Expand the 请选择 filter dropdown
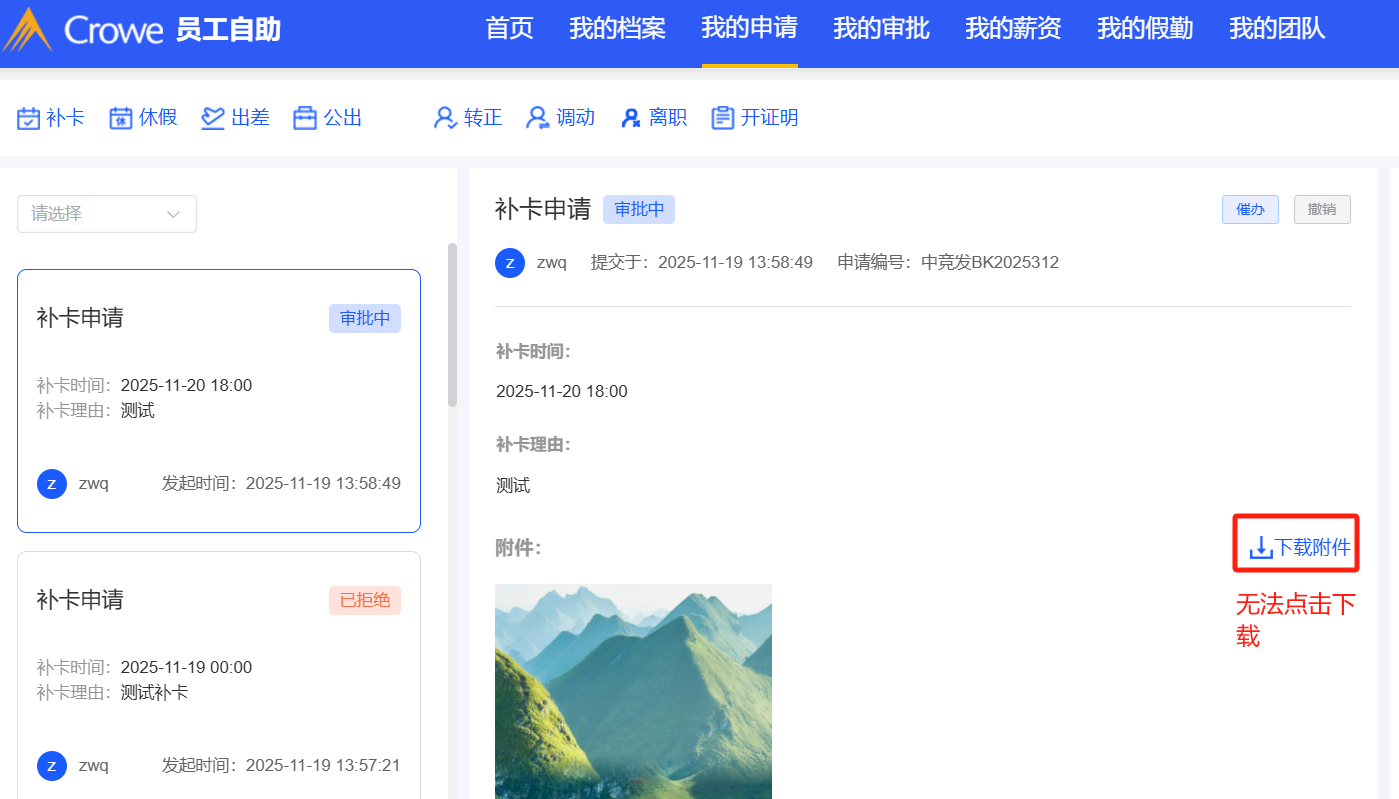The image size is (1399, 799). (x=107, y=214)
